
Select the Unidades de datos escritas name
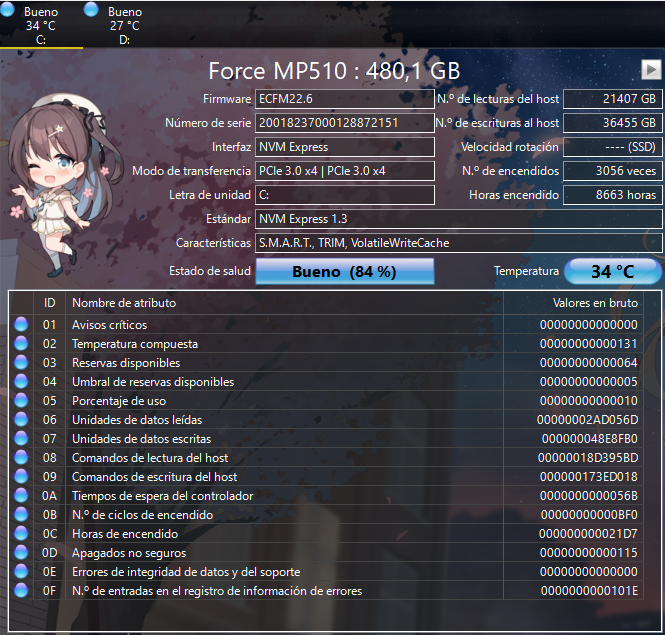142,439
